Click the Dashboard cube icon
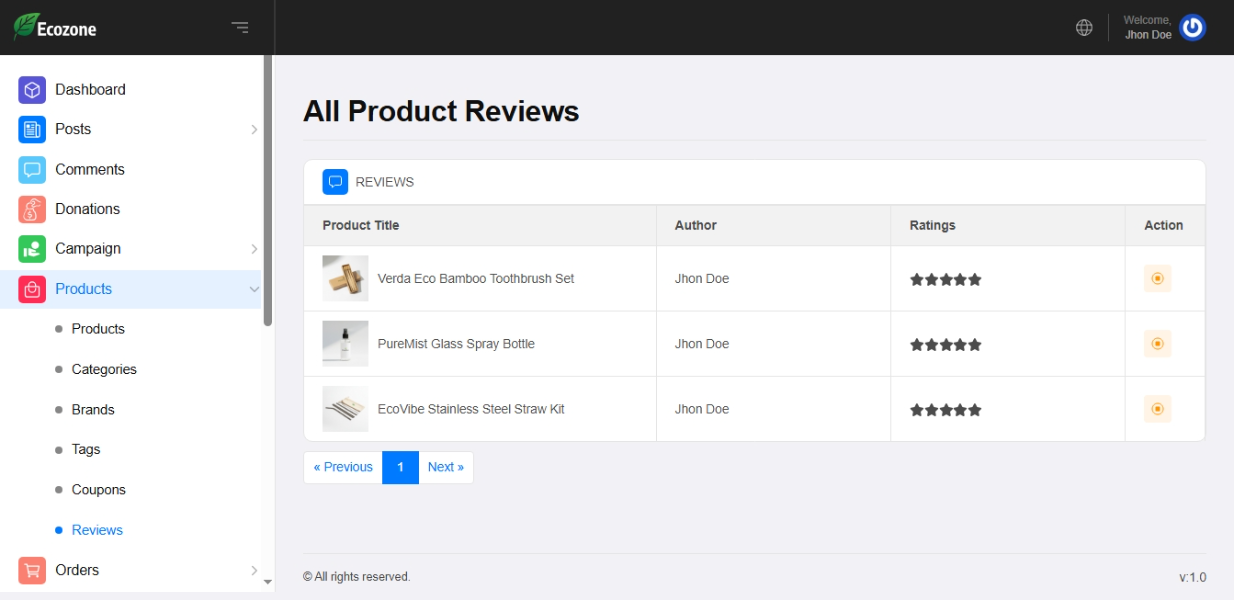The height and width of the screenshot is (600, 1234). pyautogui.click(x=32, y=90)
